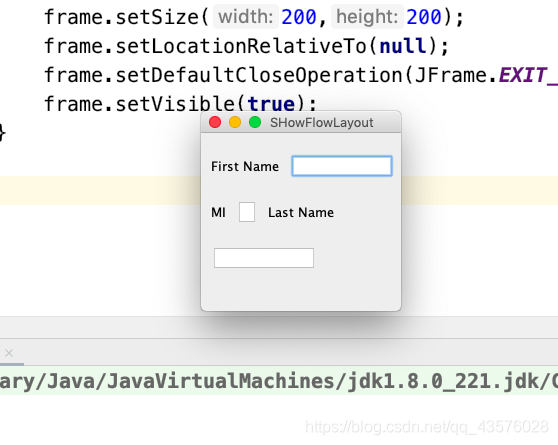Click the SHowFlowLayout window title text
This screenshot has width=558, height=445.
tap(322, 122)
